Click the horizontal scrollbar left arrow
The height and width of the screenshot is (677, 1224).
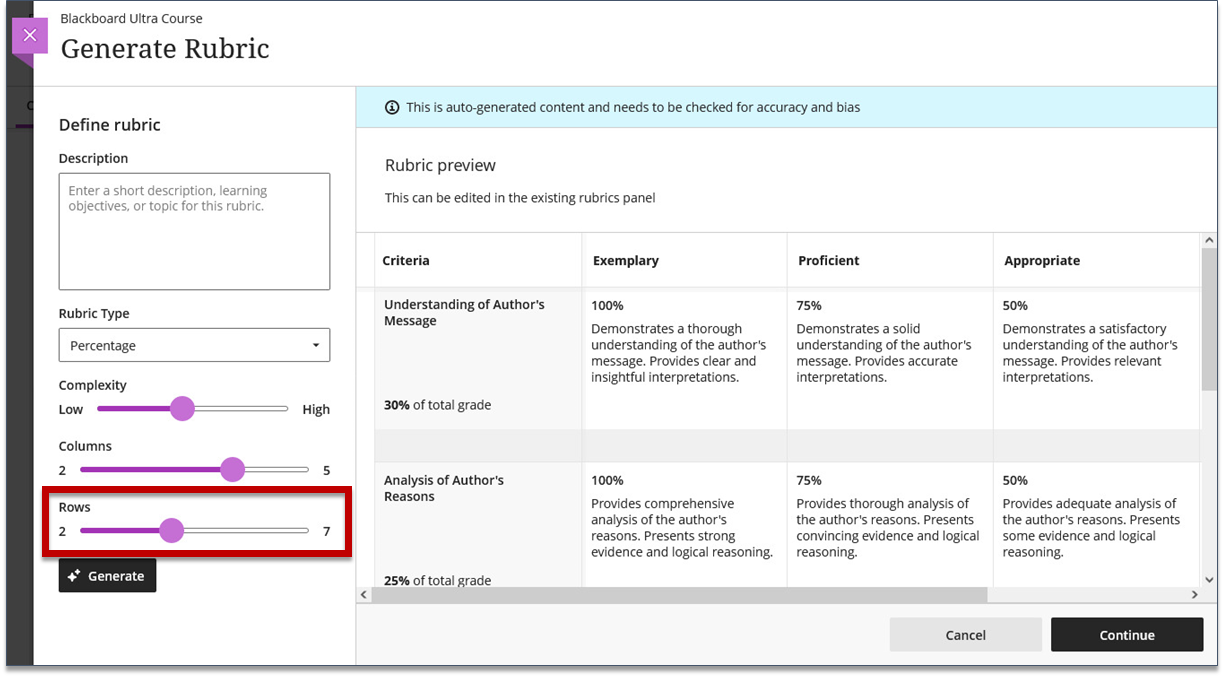(364, 595)
